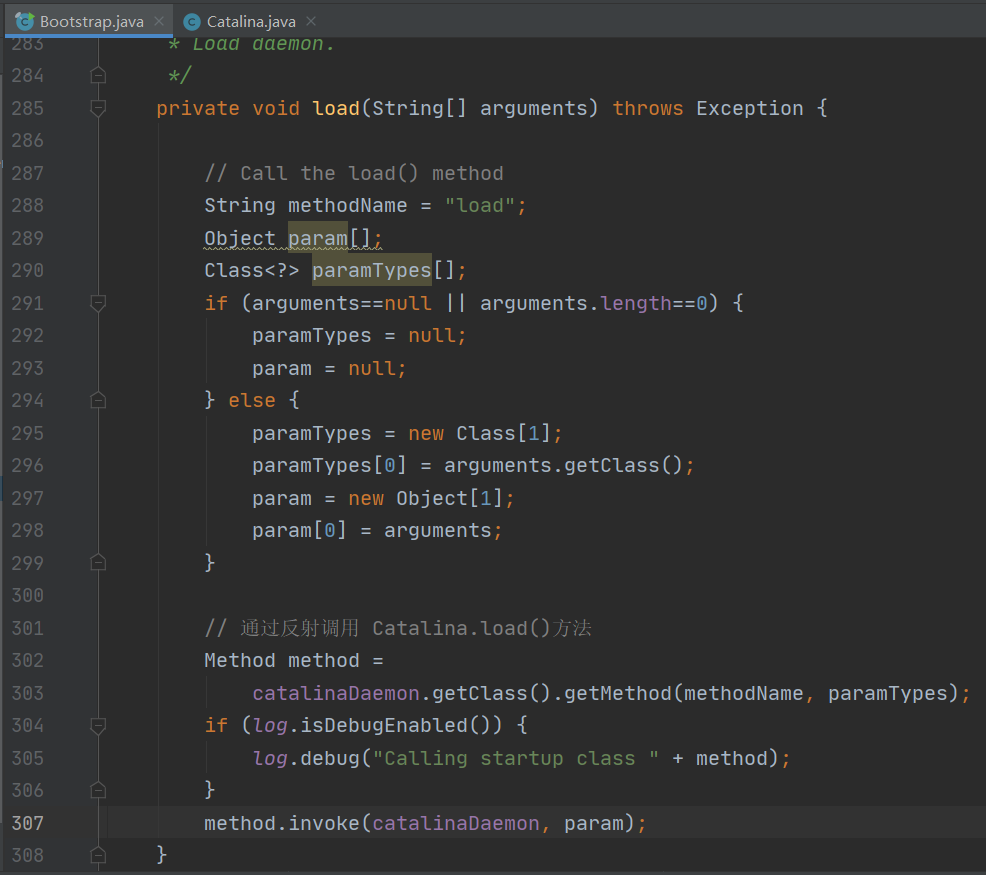Click line number 285 in the gutter
Viewport: 986px width, 875px height.
click(28, 108)
